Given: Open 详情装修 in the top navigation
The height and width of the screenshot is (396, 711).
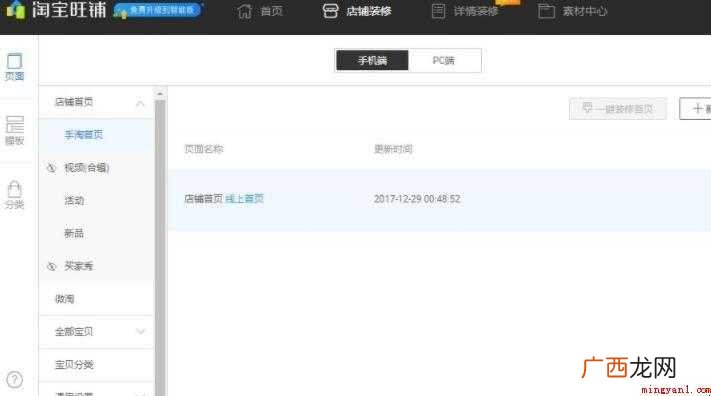Looking at the screenshot, I should tap(476, 11).
